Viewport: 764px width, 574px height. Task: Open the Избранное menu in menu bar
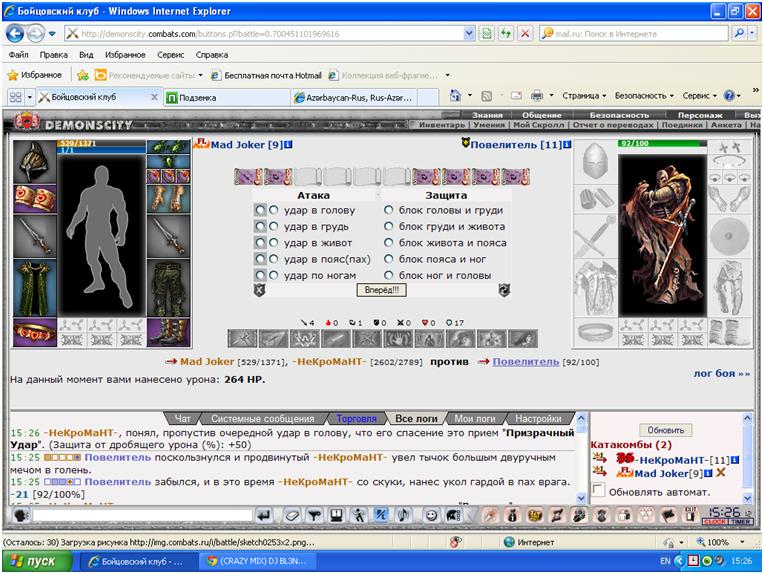[x=125, y=55]
